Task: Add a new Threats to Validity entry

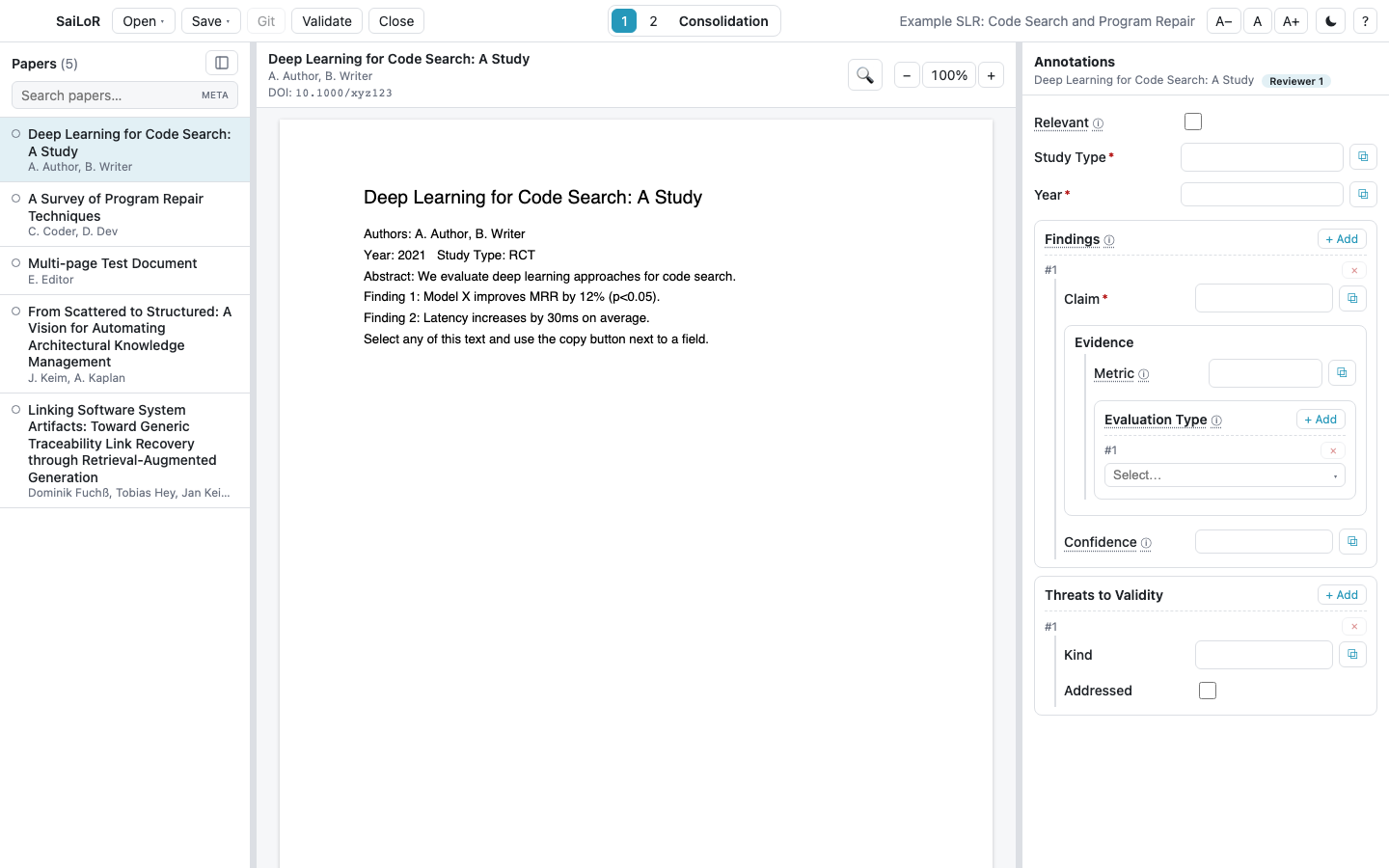Action: (1342, 595)
